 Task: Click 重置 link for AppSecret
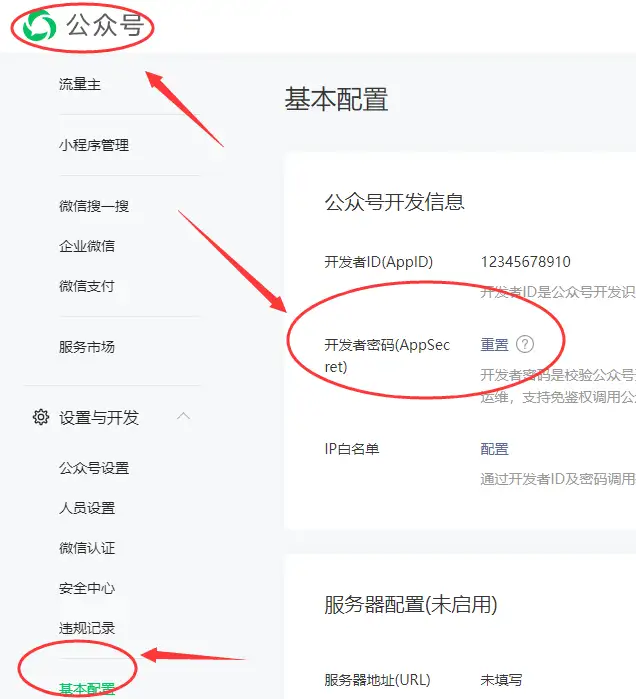click(x=494, y=345)
